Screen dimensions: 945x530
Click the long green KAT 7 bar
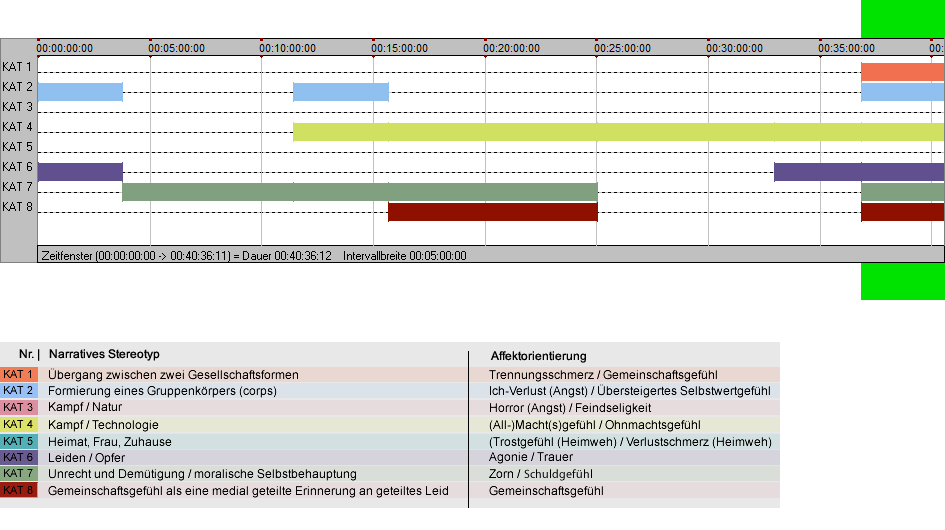[x=360, y=192]
